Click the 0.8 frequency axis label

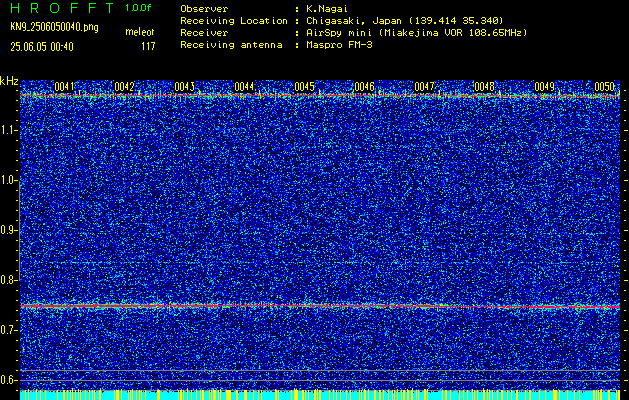coord(9,280)
